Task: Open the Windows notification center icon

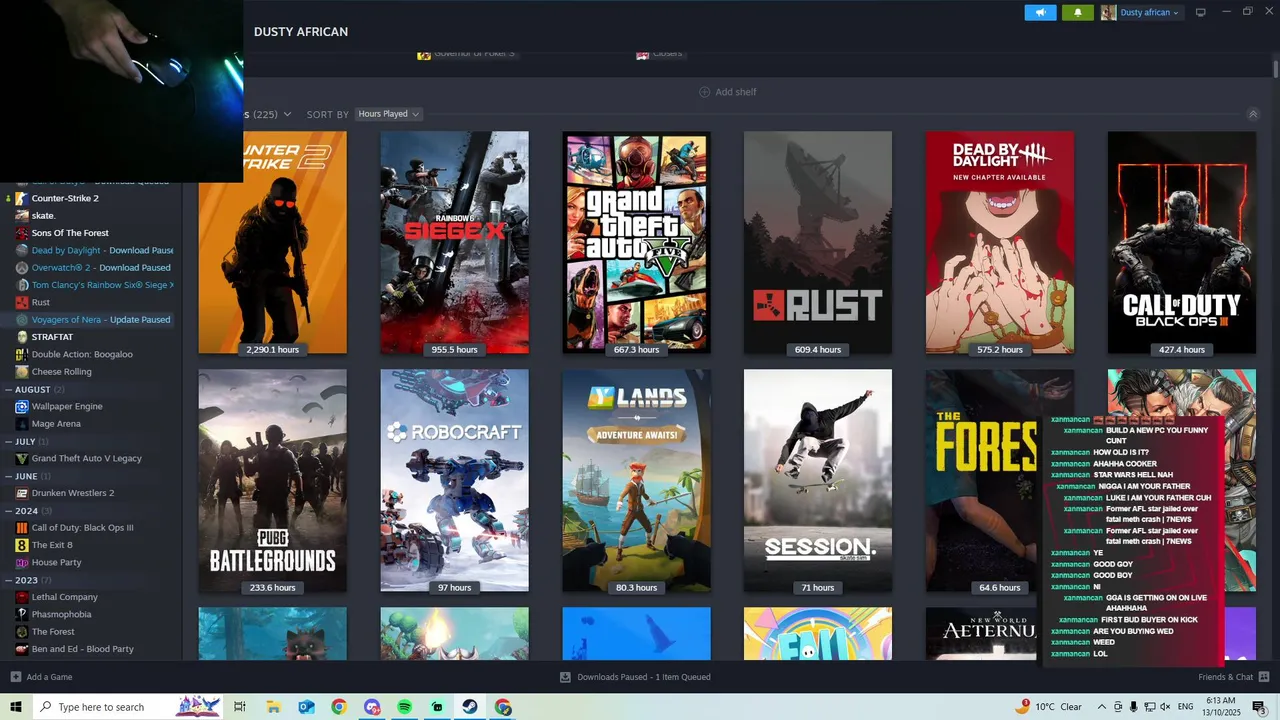Action: point(1259,707)
